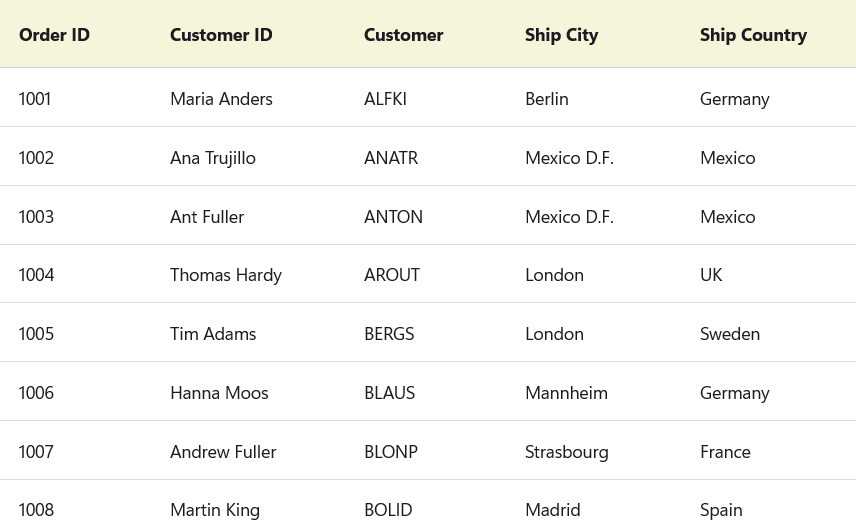Select order 1008 cell
Viewport: 856px width, 524px height.
pyautogui.click(x=36, y=509)
